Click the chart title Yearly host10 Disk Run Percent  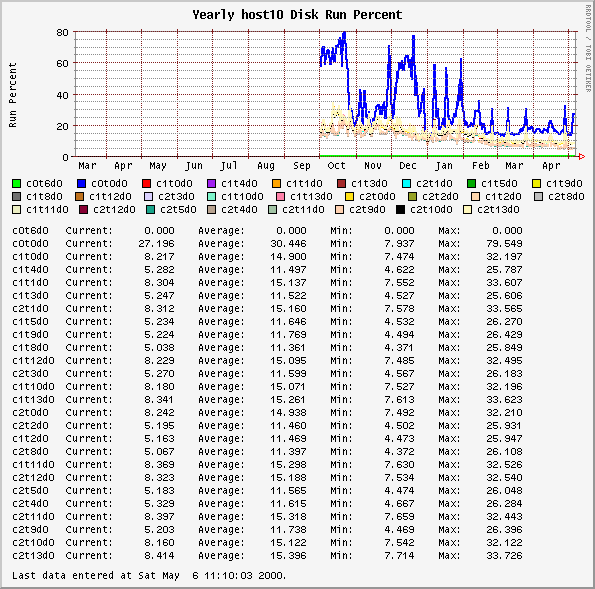pos(297,15)
